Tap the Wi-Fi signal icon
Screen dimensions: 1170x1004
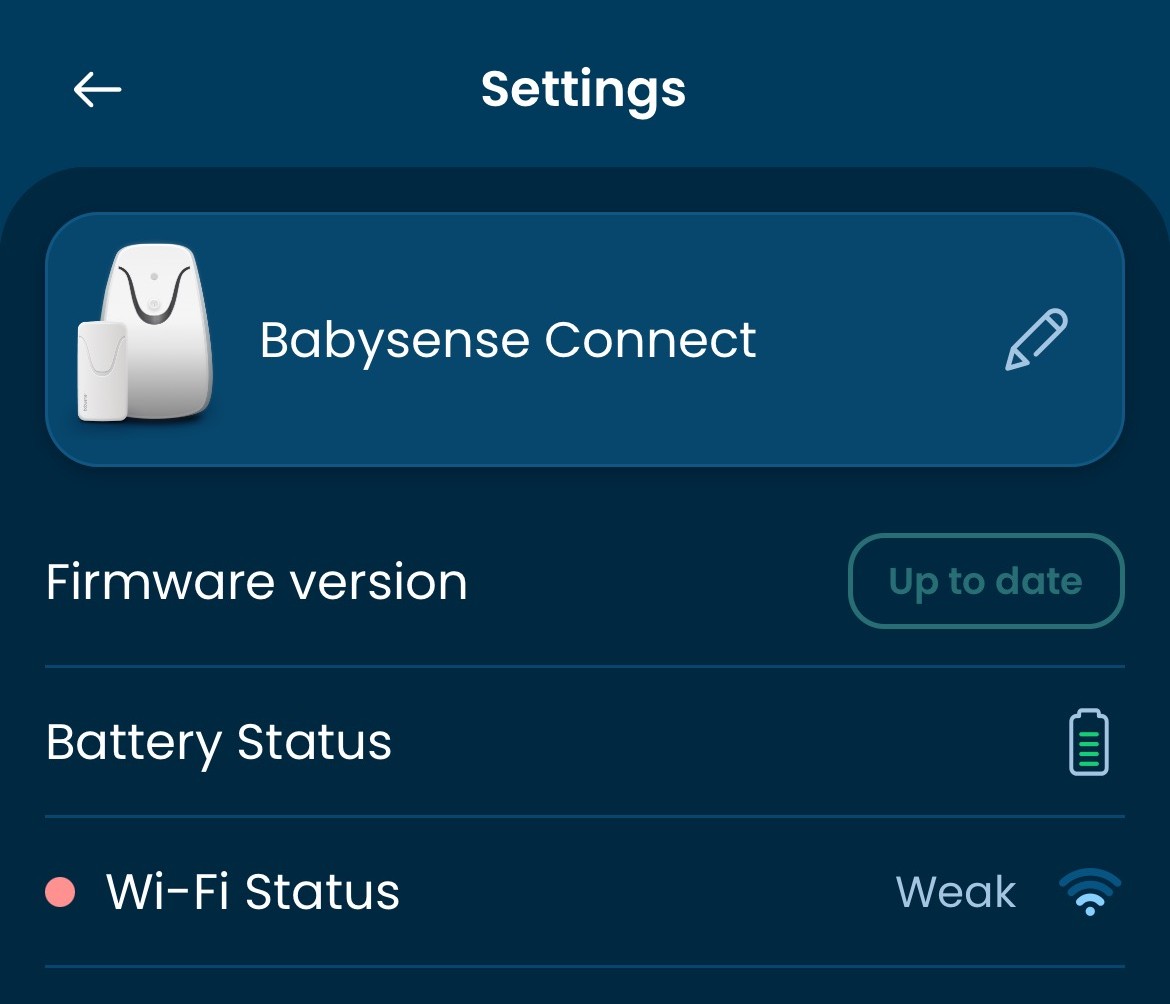coord(1089,892)
